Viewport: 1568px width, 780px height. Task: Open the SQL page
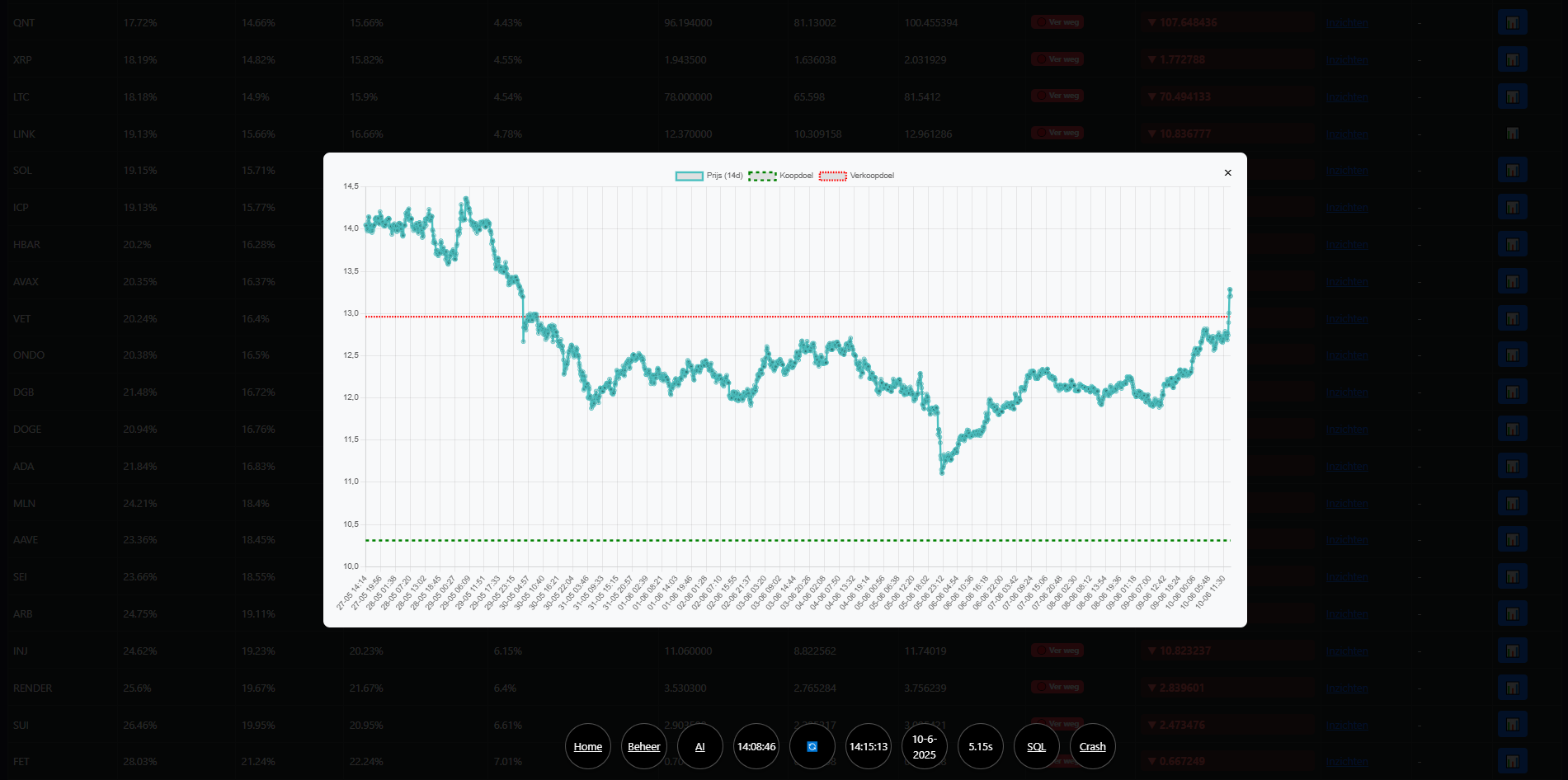tap(1037, 746)
